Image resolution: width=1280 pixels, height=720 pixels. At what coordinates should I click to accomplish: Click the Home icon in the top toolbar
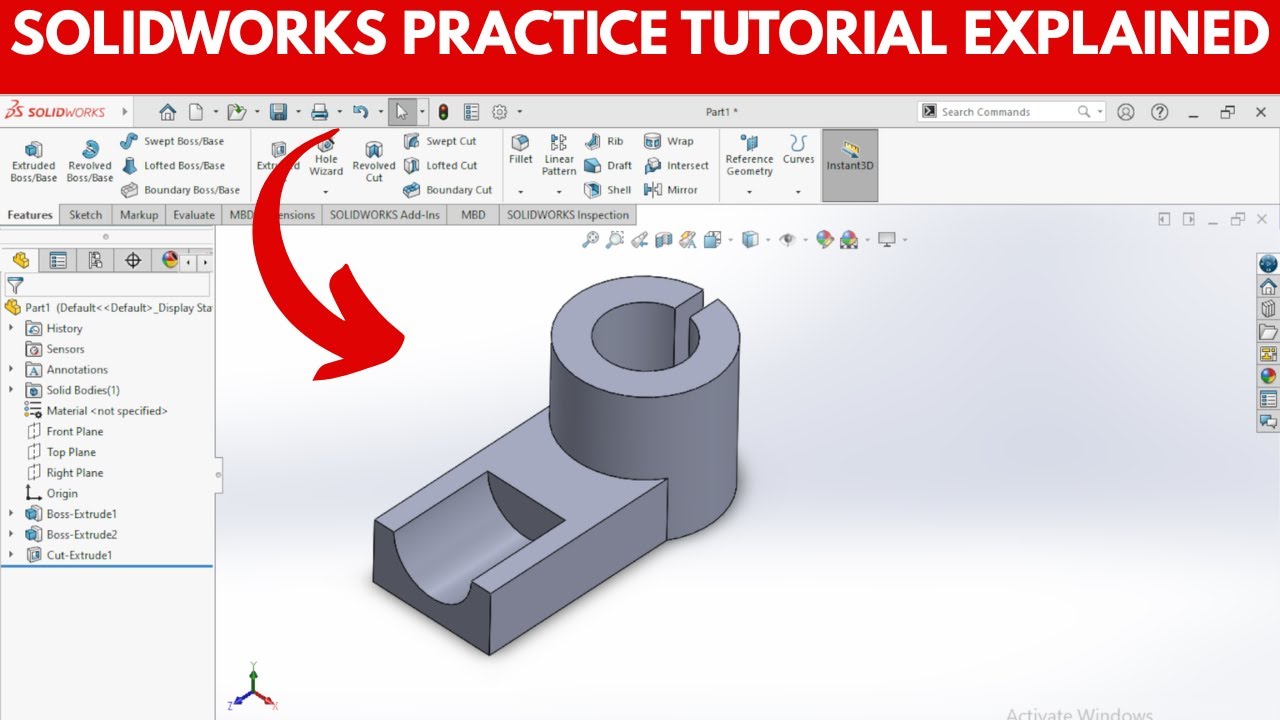click(x=167, y=112)
